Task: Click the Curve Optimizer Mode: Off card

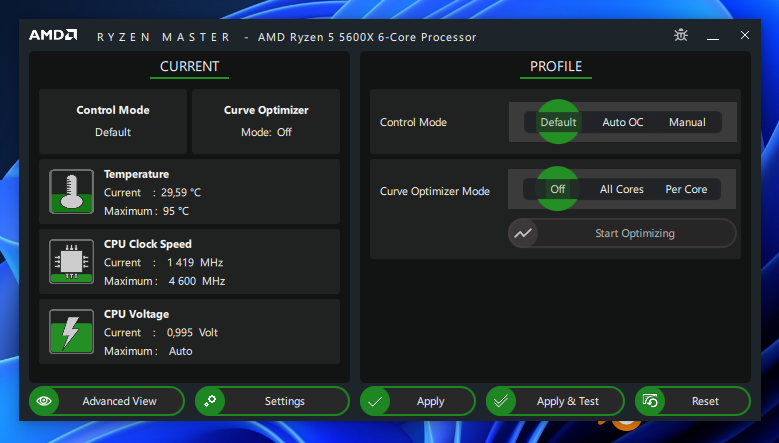Action: coord(266,121)
